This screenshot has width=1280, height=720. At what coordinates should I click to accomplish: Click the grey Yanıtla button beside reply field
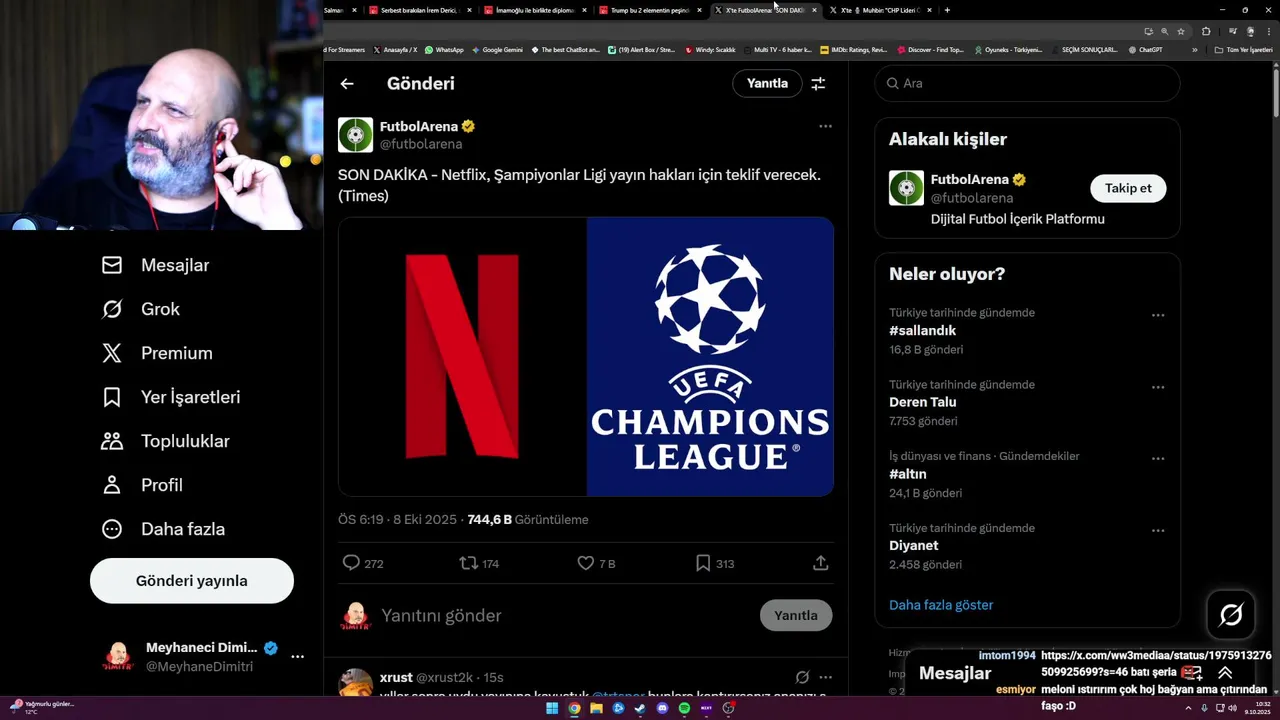[796, 615]
